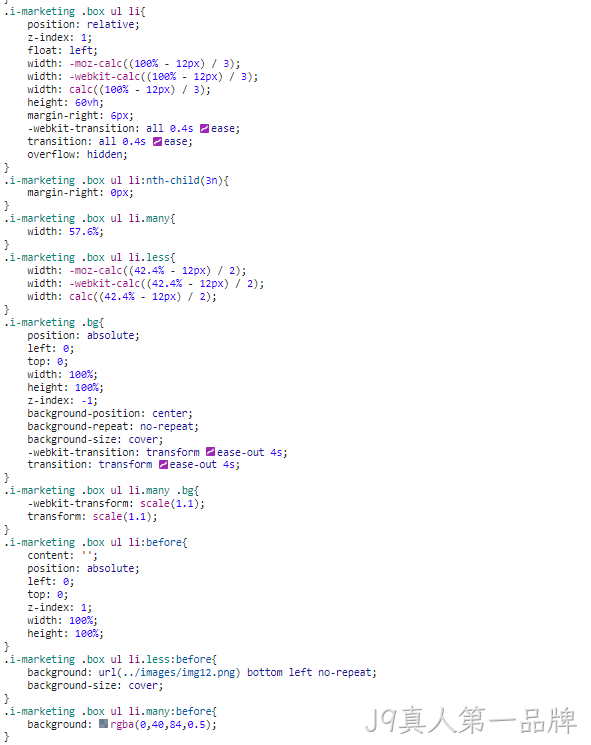Click the li.less:before selector

click(x=110, y=659)
